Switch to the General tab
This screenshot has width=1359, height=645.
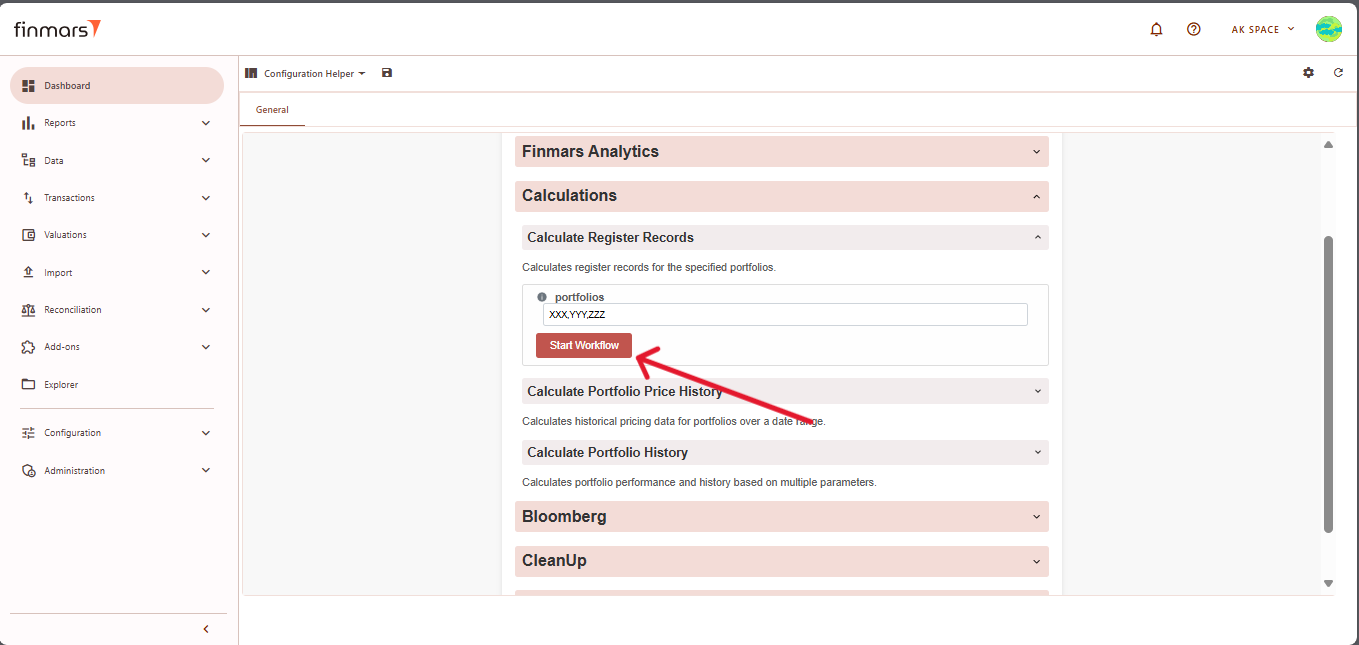click(272, 110)
